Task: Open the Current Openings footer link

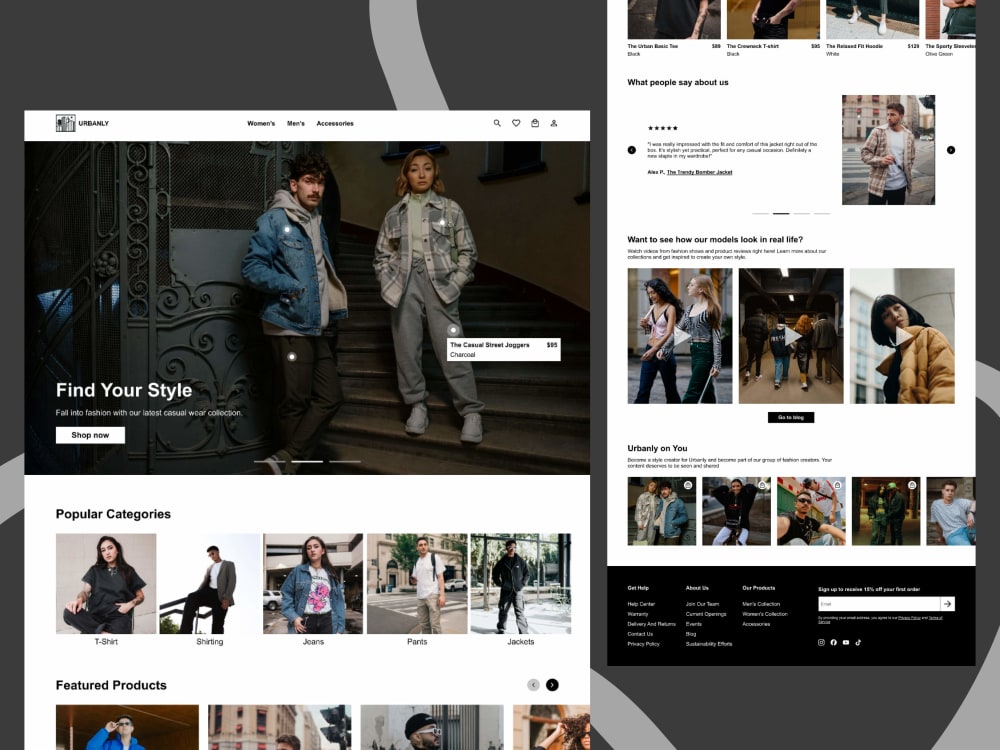Action: pyautogui.click(x=706, y=614)
